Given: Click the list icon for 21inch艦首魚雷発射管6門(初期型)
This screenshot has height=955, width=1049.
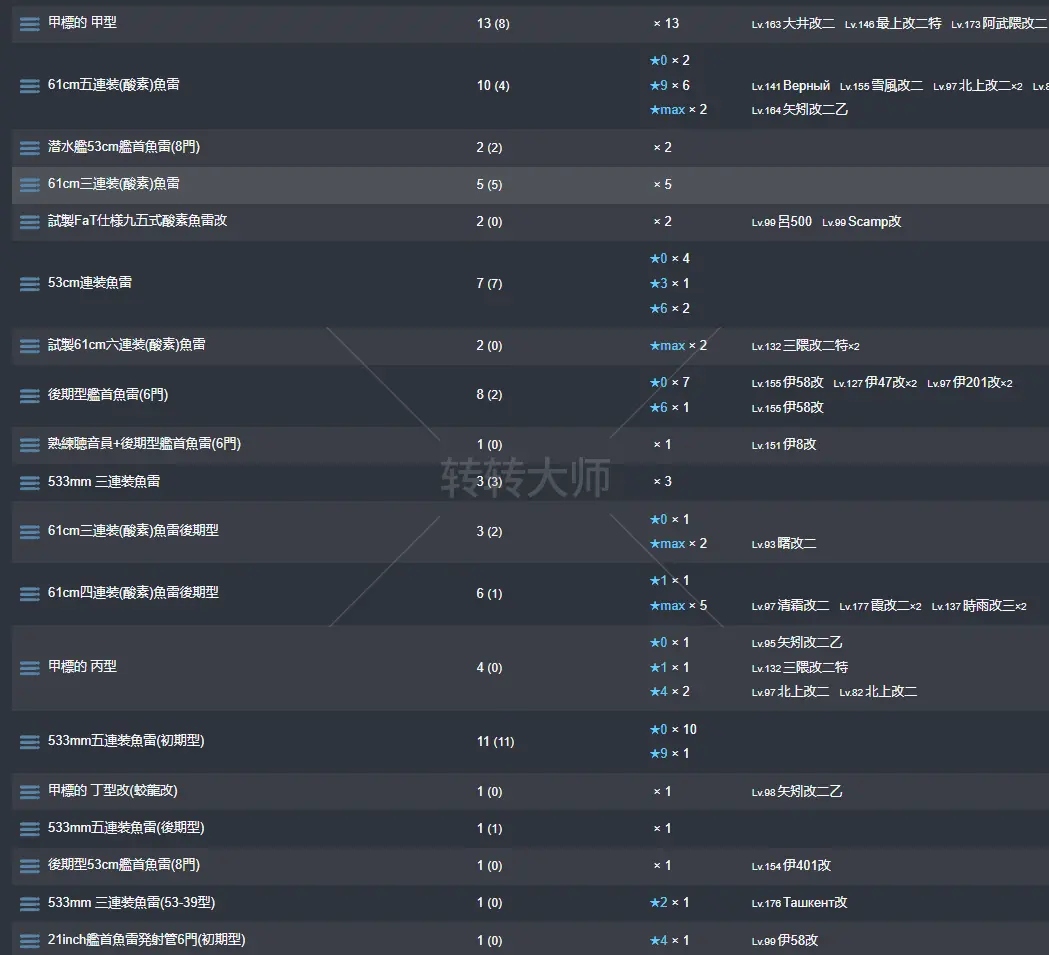Looking at the screenshot, I should point(30,941).
